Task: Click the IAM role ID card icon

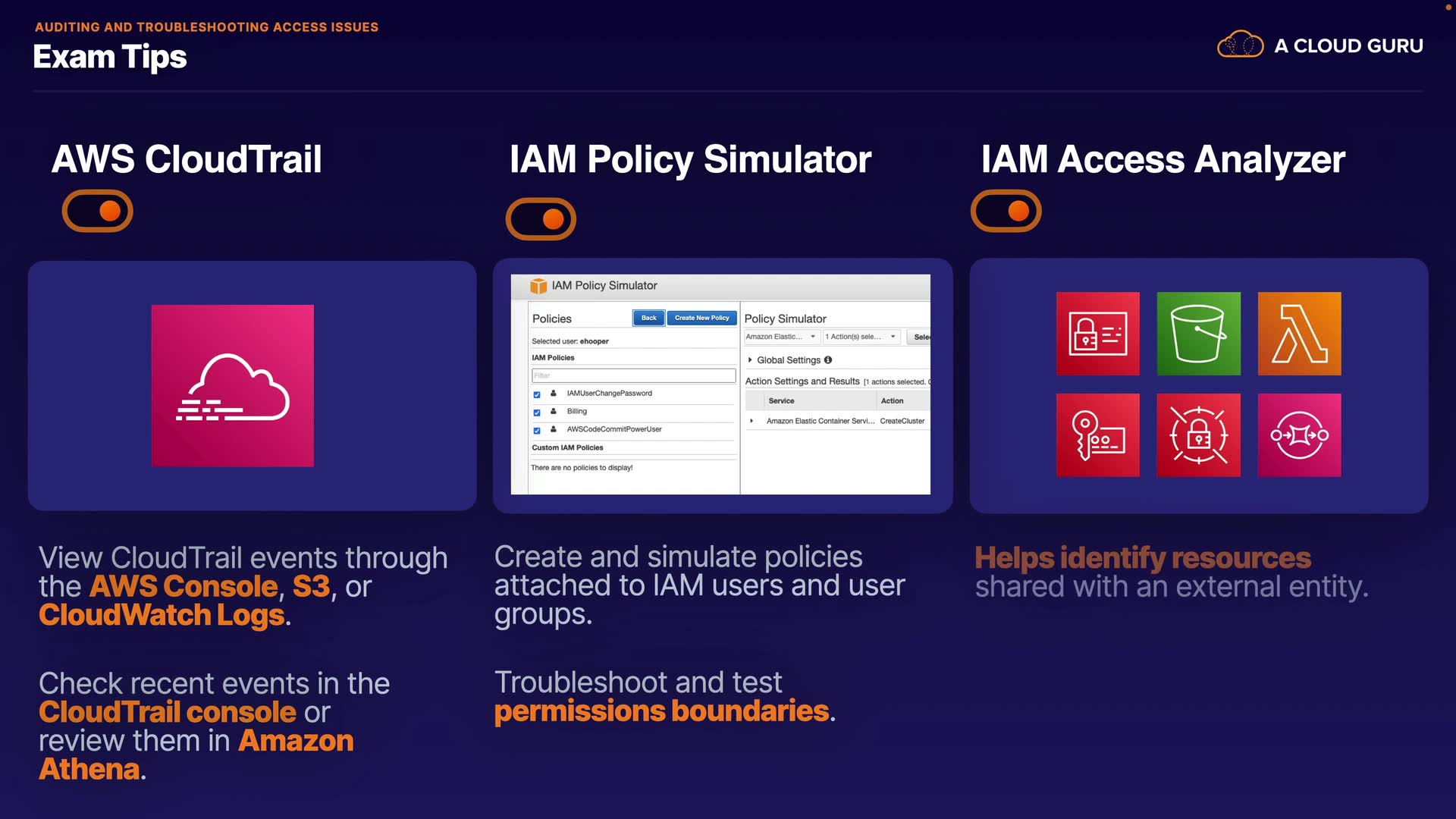Action: [x=1097, y=334]
